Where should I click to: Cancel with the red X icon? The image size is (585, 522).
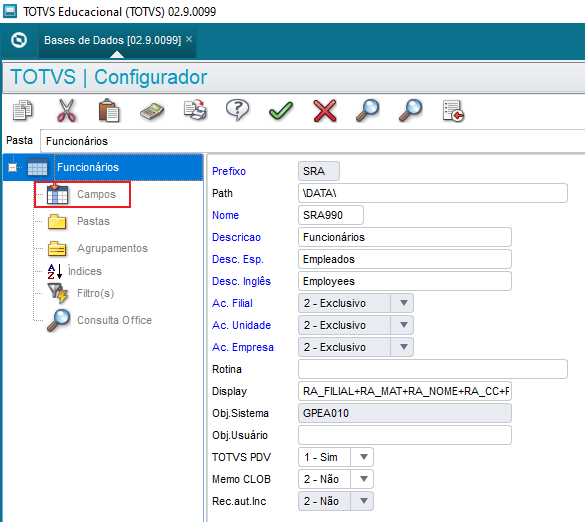tap(325, 111)
